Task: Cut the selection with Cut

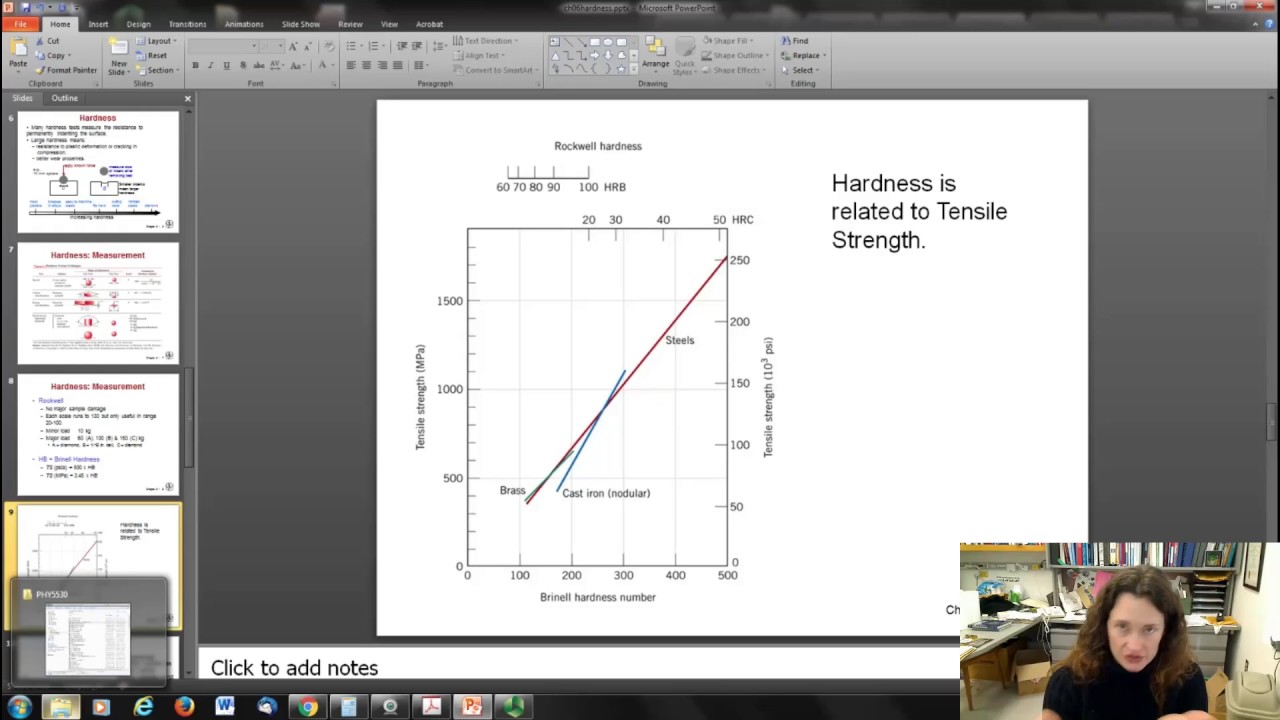Action: pyautogui.click(x=47, y=41)
